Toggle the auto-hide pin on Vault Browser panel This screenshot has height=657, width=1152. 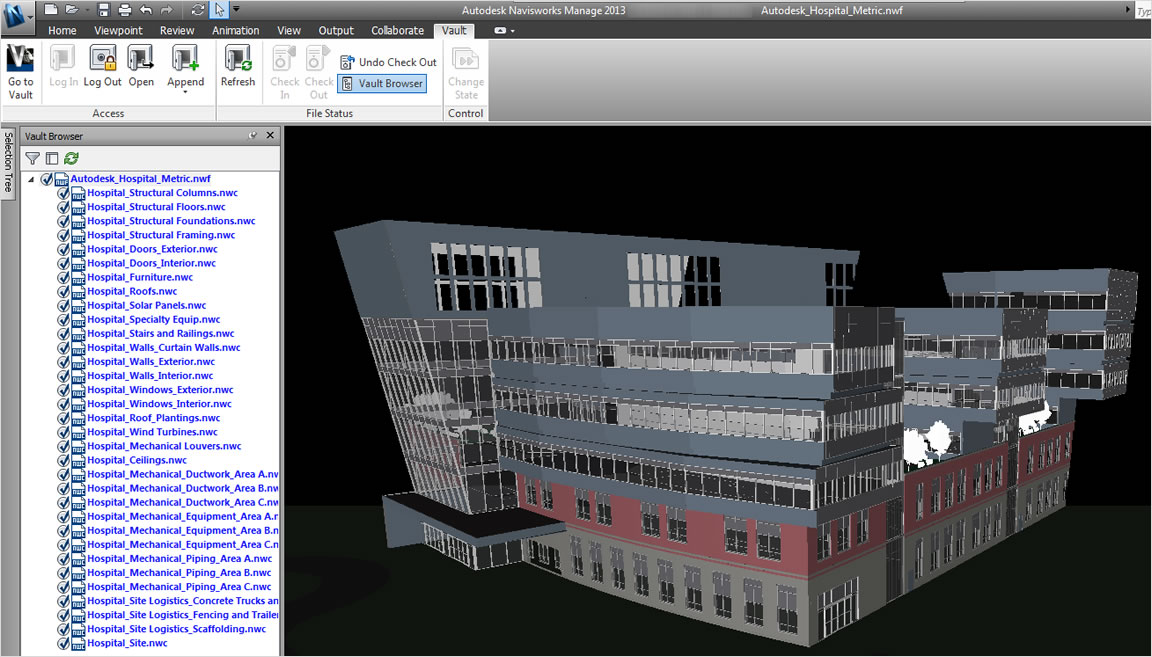pos(253,136)
